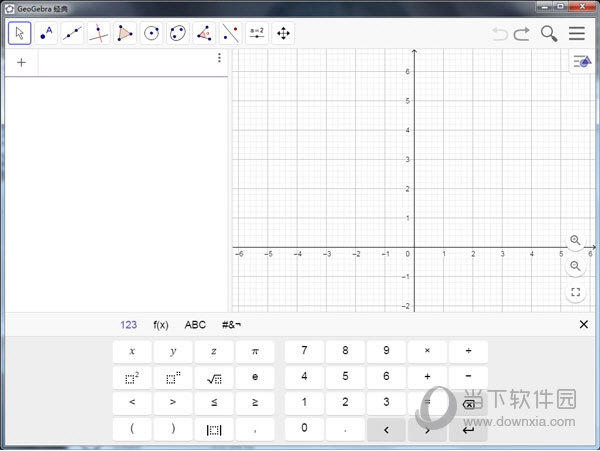
Task: Select the Line through two points tool
Action: pyautogui.click(x=72, y=33)
